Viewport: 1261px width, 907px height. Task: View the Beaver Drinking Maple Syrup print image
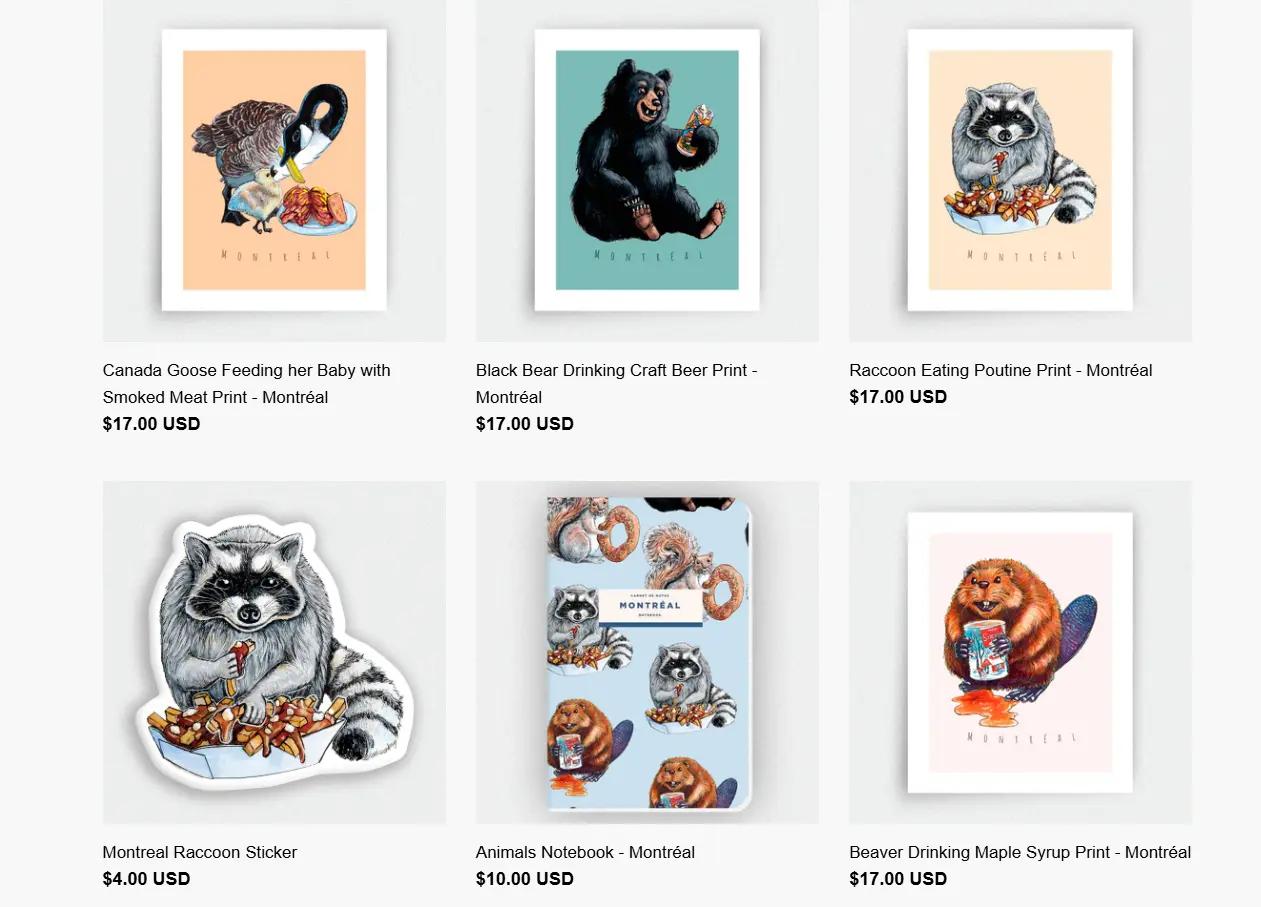[1020, 652]
